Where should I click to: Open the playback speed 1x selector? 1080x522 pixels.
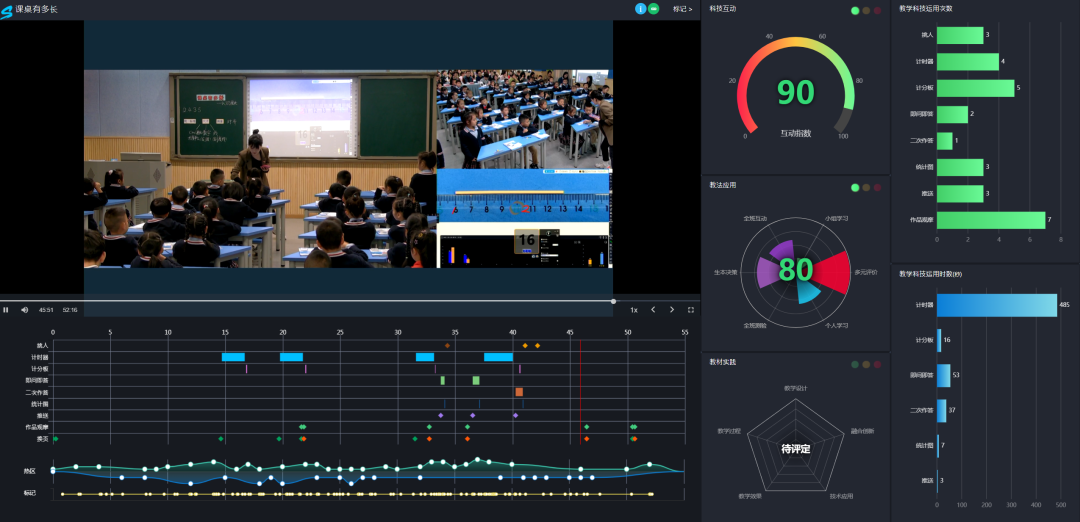[x=633, y=310]
